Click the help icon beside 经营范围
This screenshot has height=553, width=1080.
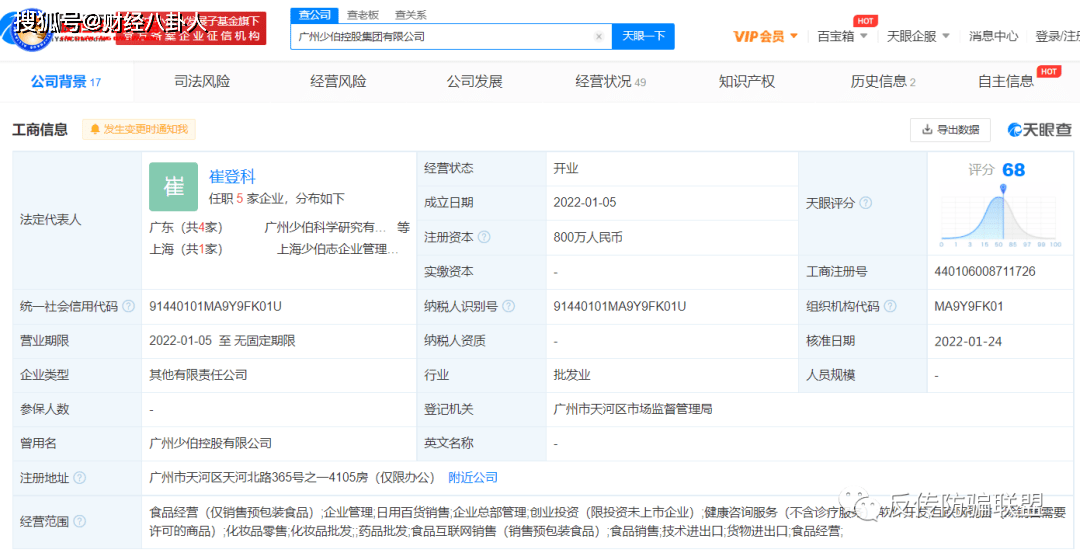point(80,521)
